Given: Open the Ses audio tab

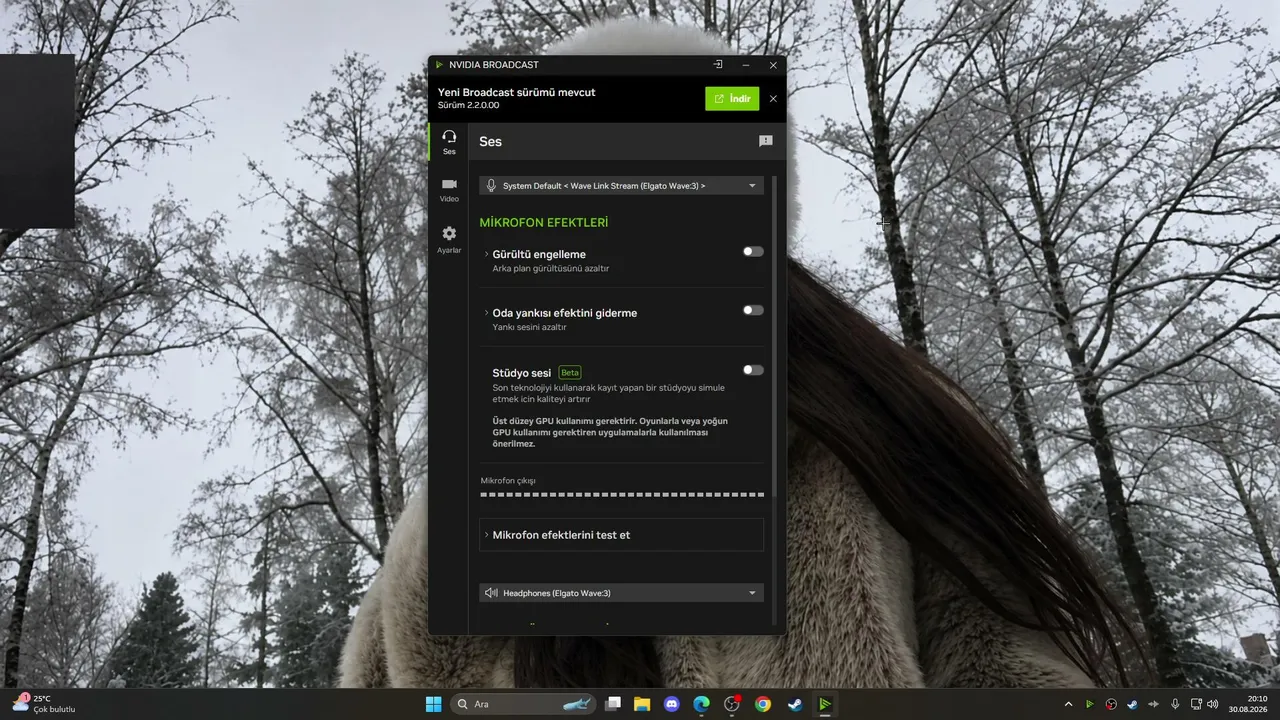Looking at the screenshot, I should (449, 142).
